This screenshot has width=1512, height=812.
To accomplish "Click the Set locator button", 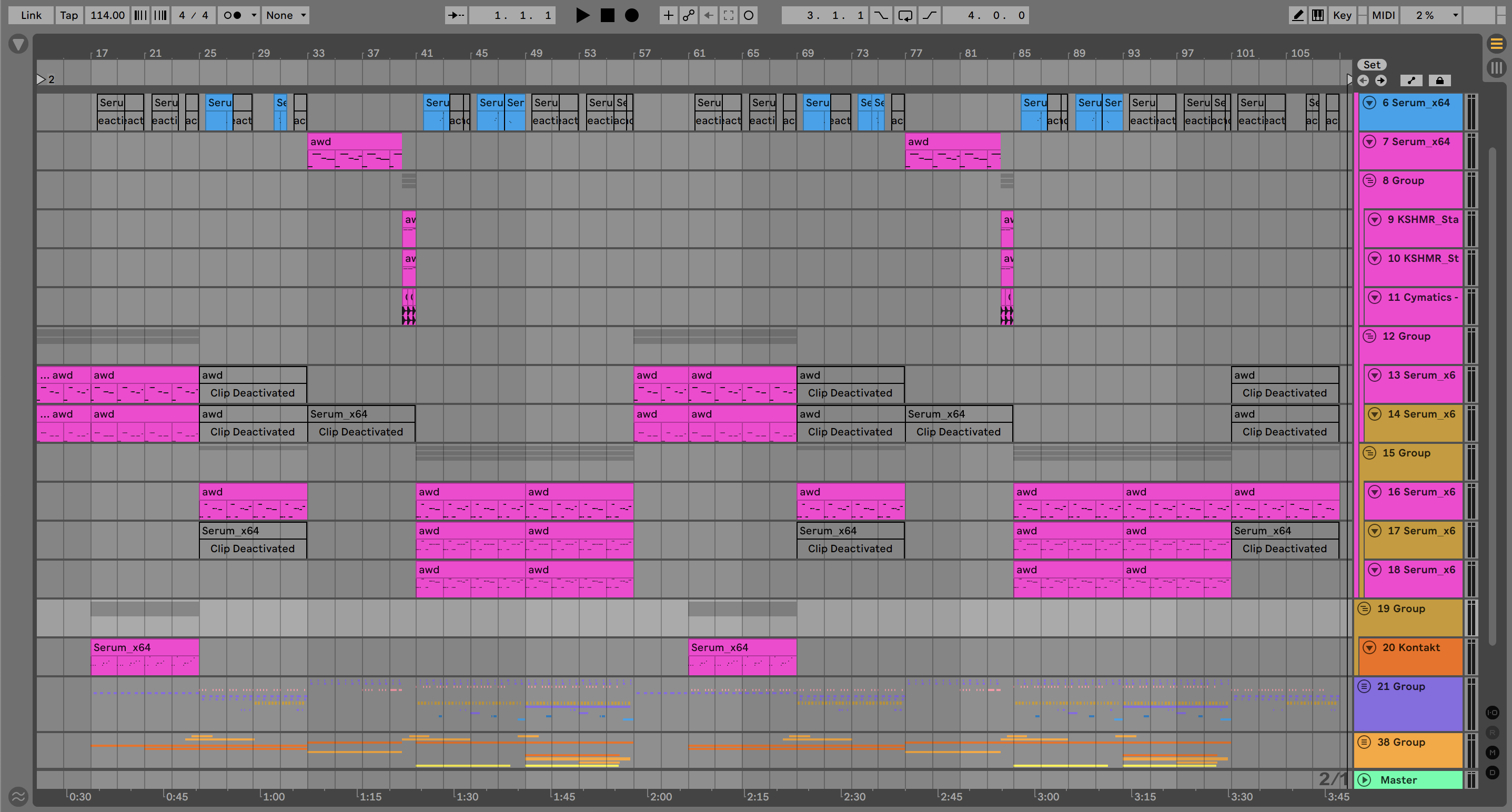I will [1371, 65].
